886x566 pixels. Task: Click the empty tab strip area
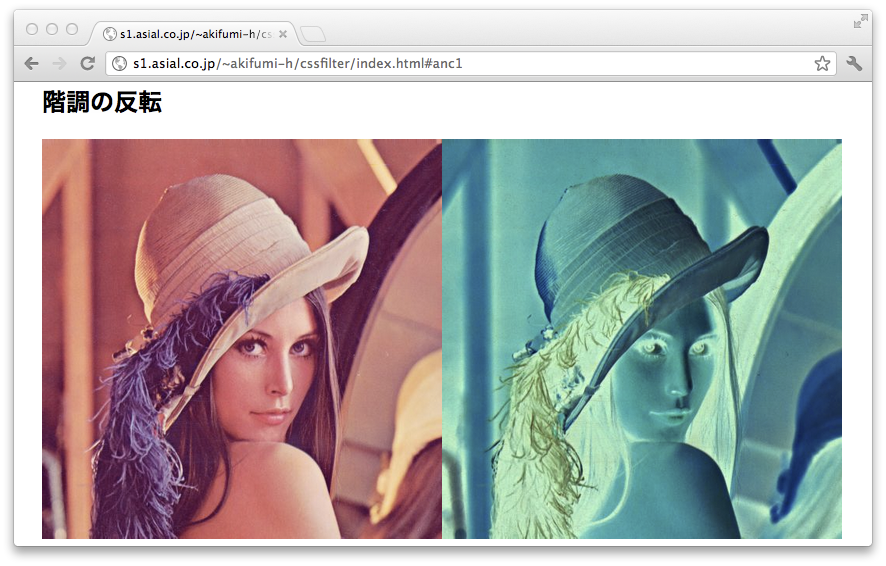click(580, 32)
